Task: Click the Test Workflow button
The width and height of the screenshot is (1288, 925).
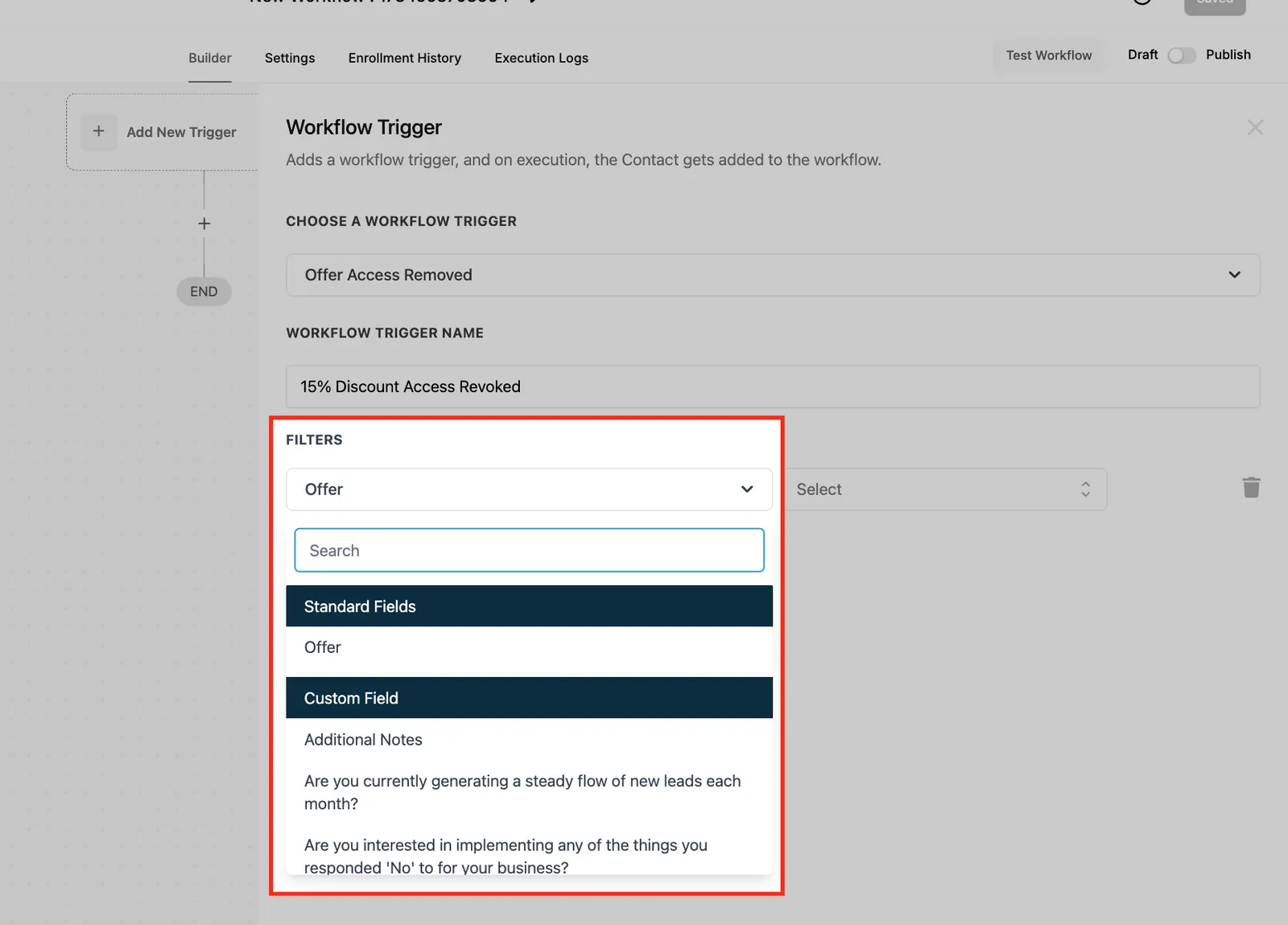Action: tap(1049, 55)
